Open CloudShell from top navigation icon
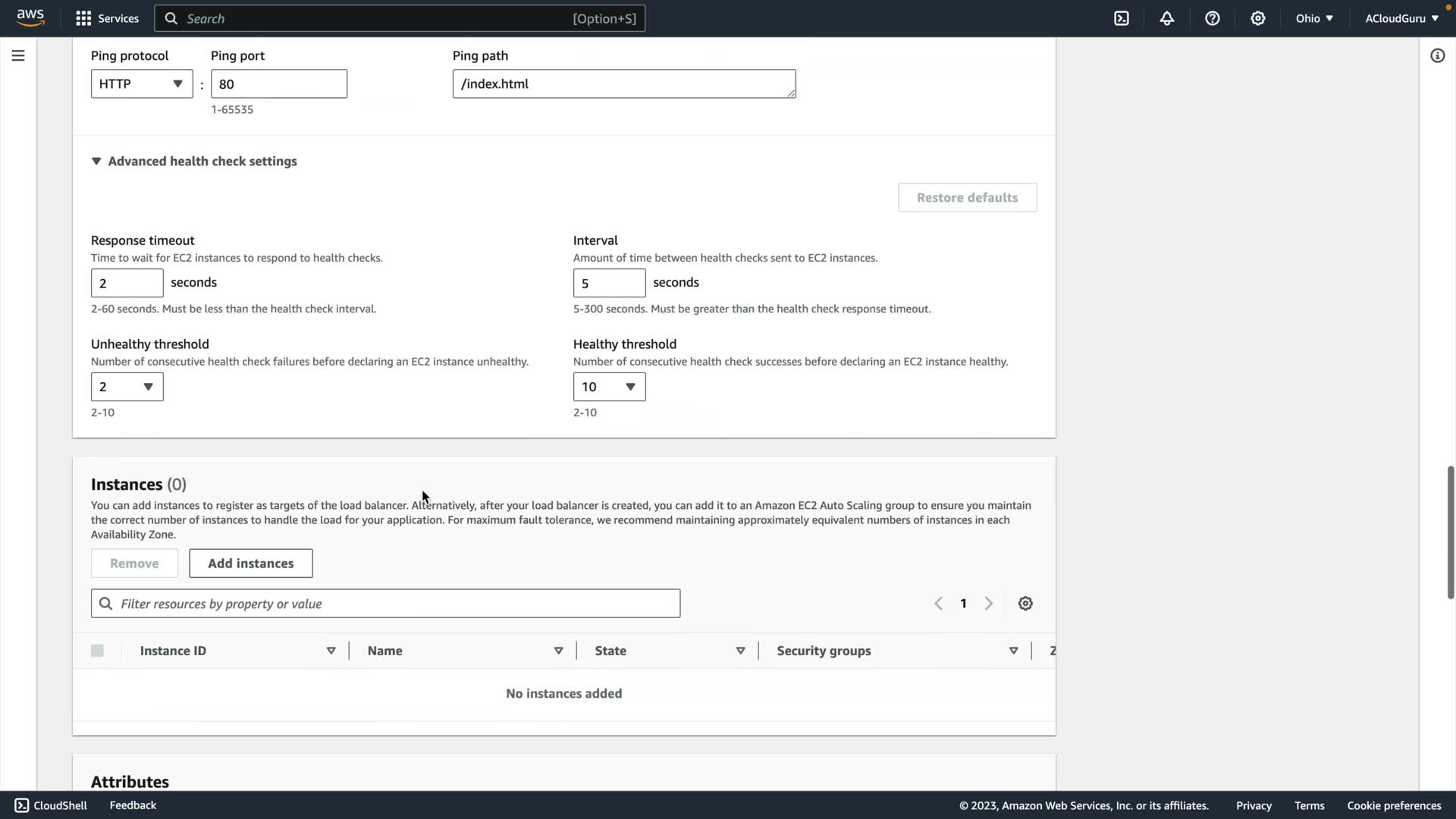The height and width of the screenshot is (819, 1456). pos(1122,18)
